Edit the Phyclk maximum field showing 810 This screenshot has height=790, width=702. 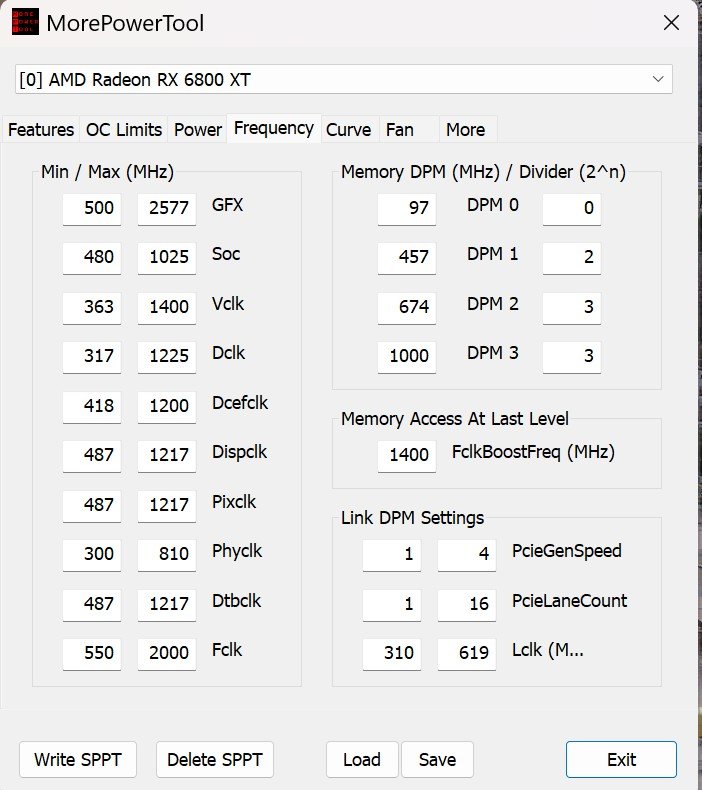pyautogui.click(x=167, y=555)
